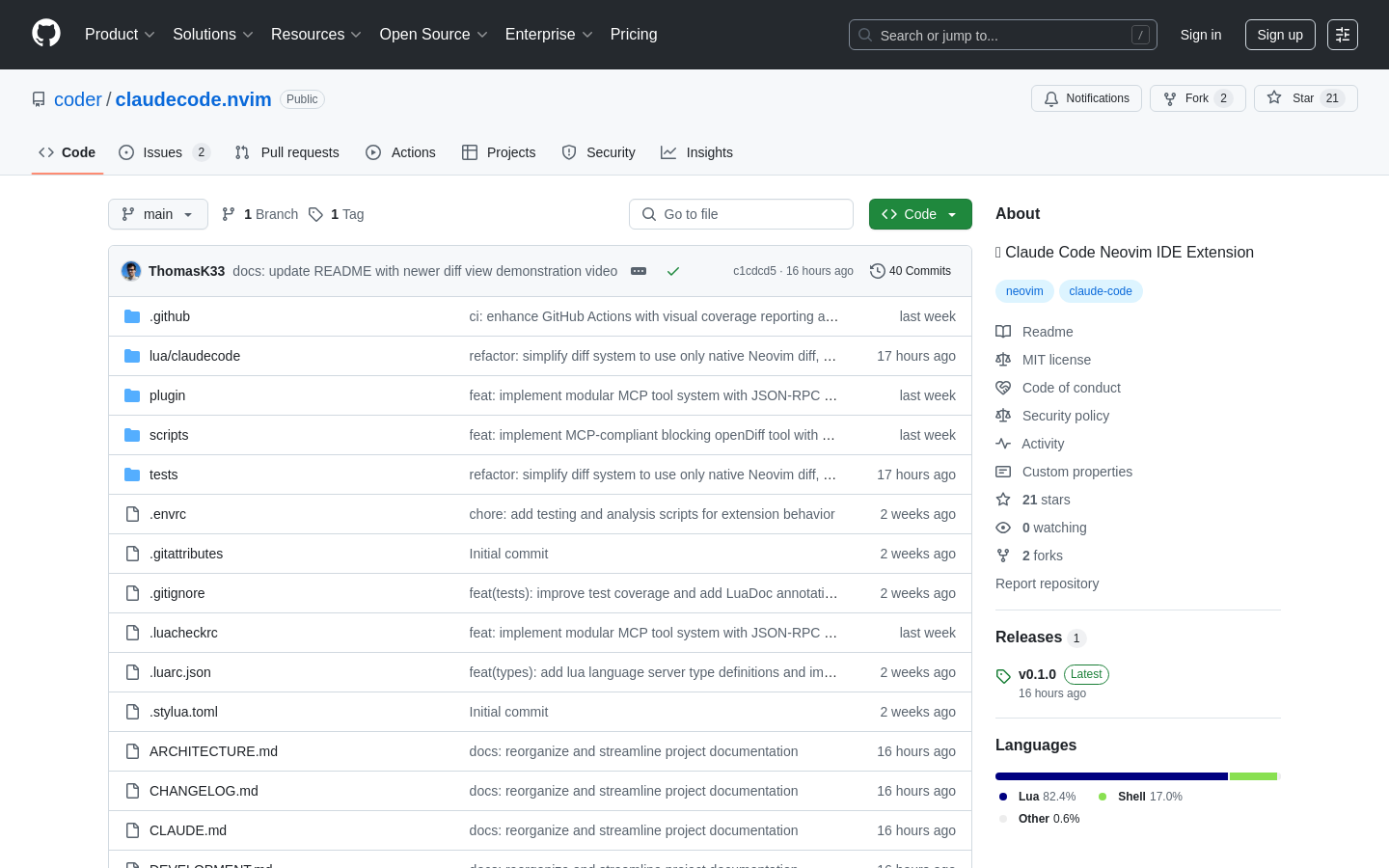Switch to the Issues tab

tap(164, 152)
